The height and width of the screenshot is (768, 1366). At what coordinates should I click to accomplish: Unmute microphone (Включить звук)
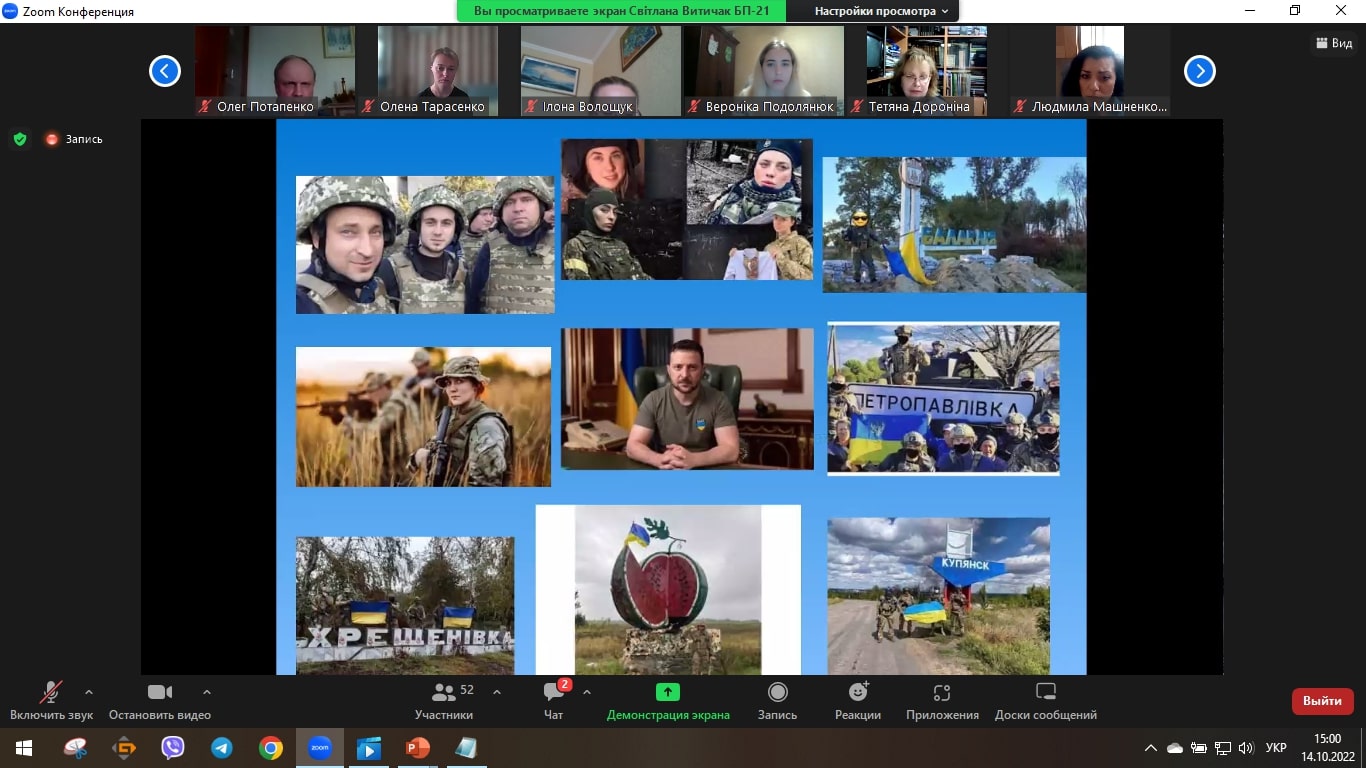pyautogui.click(x=51, y=700)
